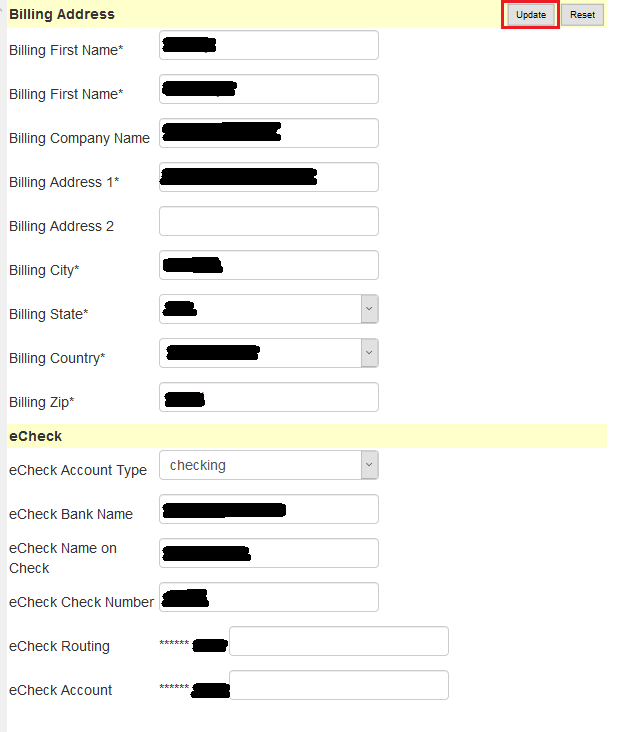Click the Billing City text box
The height and width of the screenshot is (732, 626).
(269, 265)
